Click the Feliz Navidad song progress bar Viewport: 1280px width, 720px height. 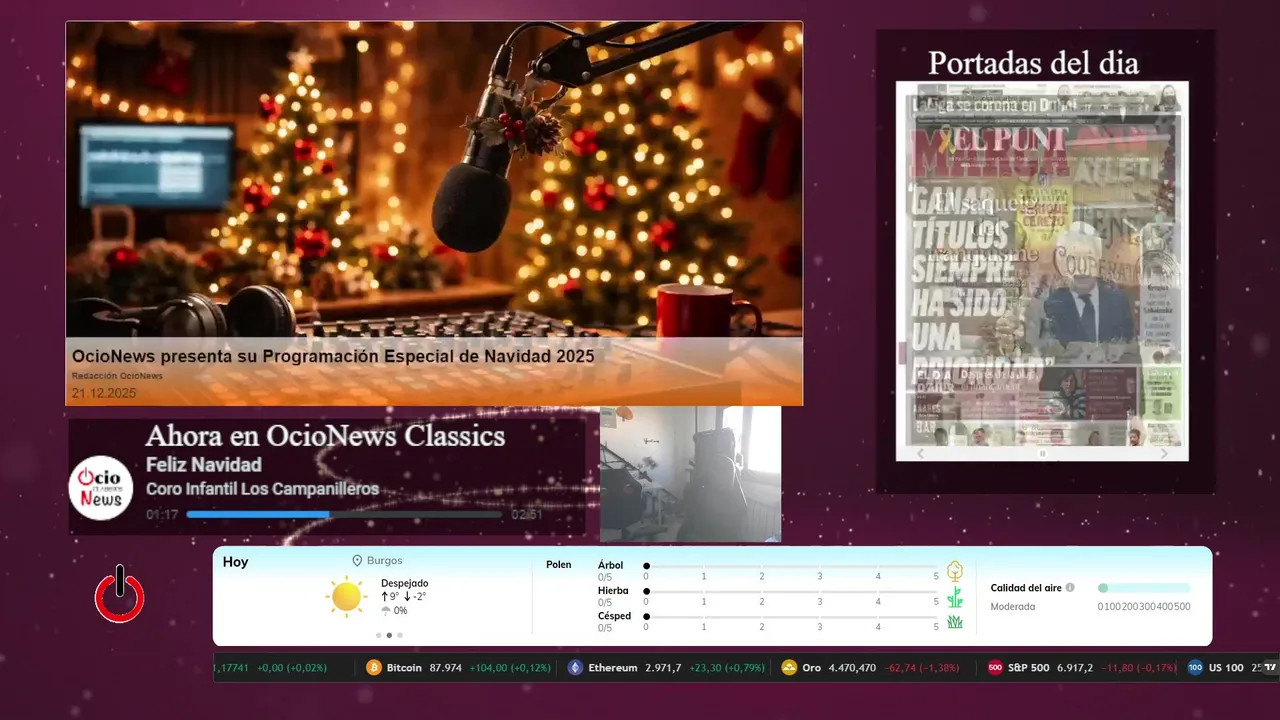tap(344, 514)
